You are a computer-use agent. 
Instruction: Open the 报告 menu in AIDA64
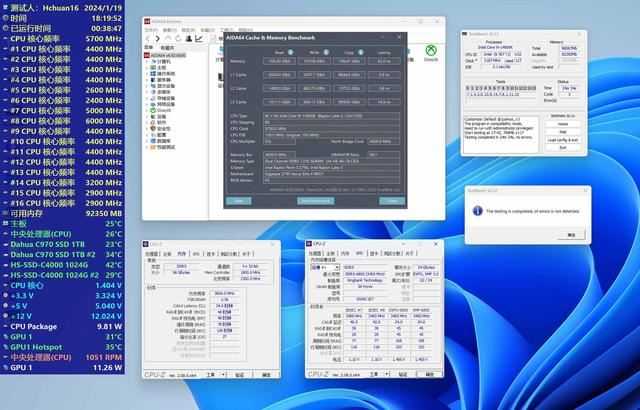(188, 30)
